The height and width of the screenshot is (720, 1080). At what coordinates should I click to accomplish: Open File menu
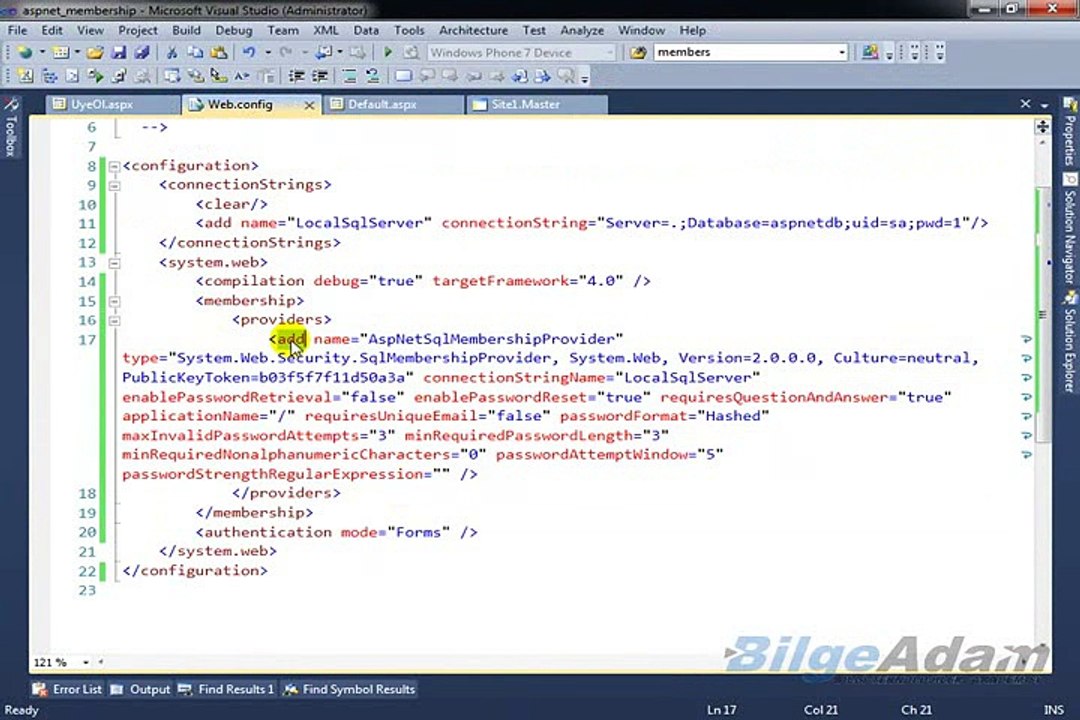click(x=17, y=30)
